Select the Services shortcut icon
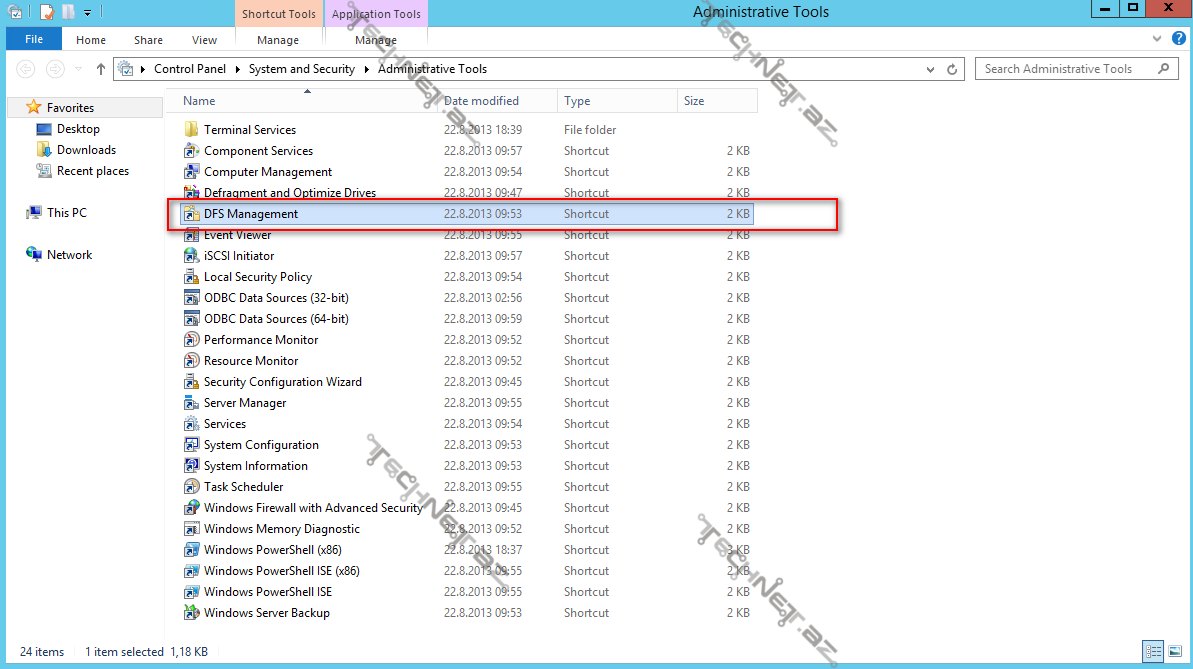This screenshot has width=1193, height=669. click(192, 424)
